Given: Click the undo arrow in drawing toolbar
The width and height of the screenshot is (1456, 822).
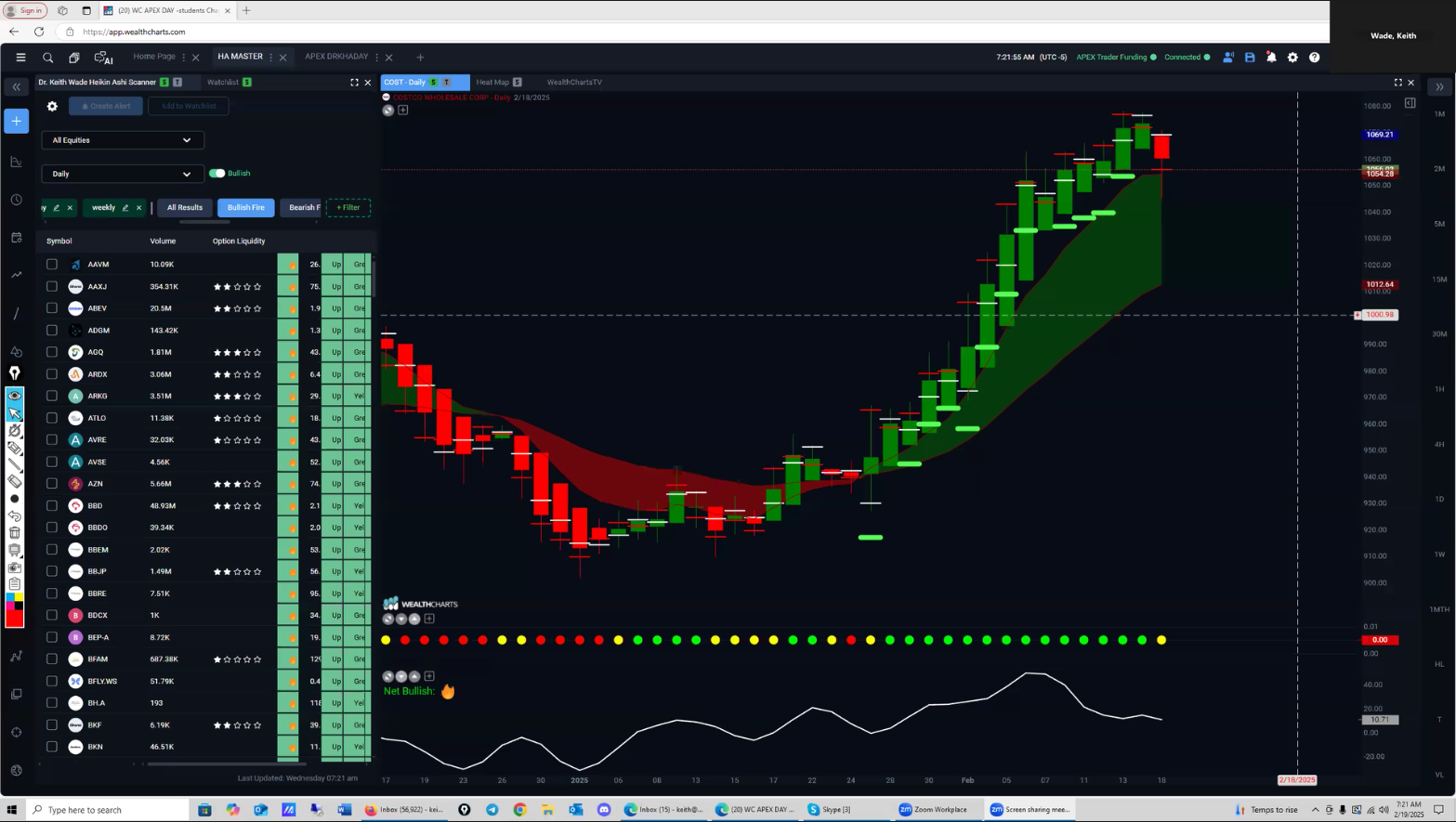Looking at the screenshot, I should pyautogui.click(x=15, y=516).
